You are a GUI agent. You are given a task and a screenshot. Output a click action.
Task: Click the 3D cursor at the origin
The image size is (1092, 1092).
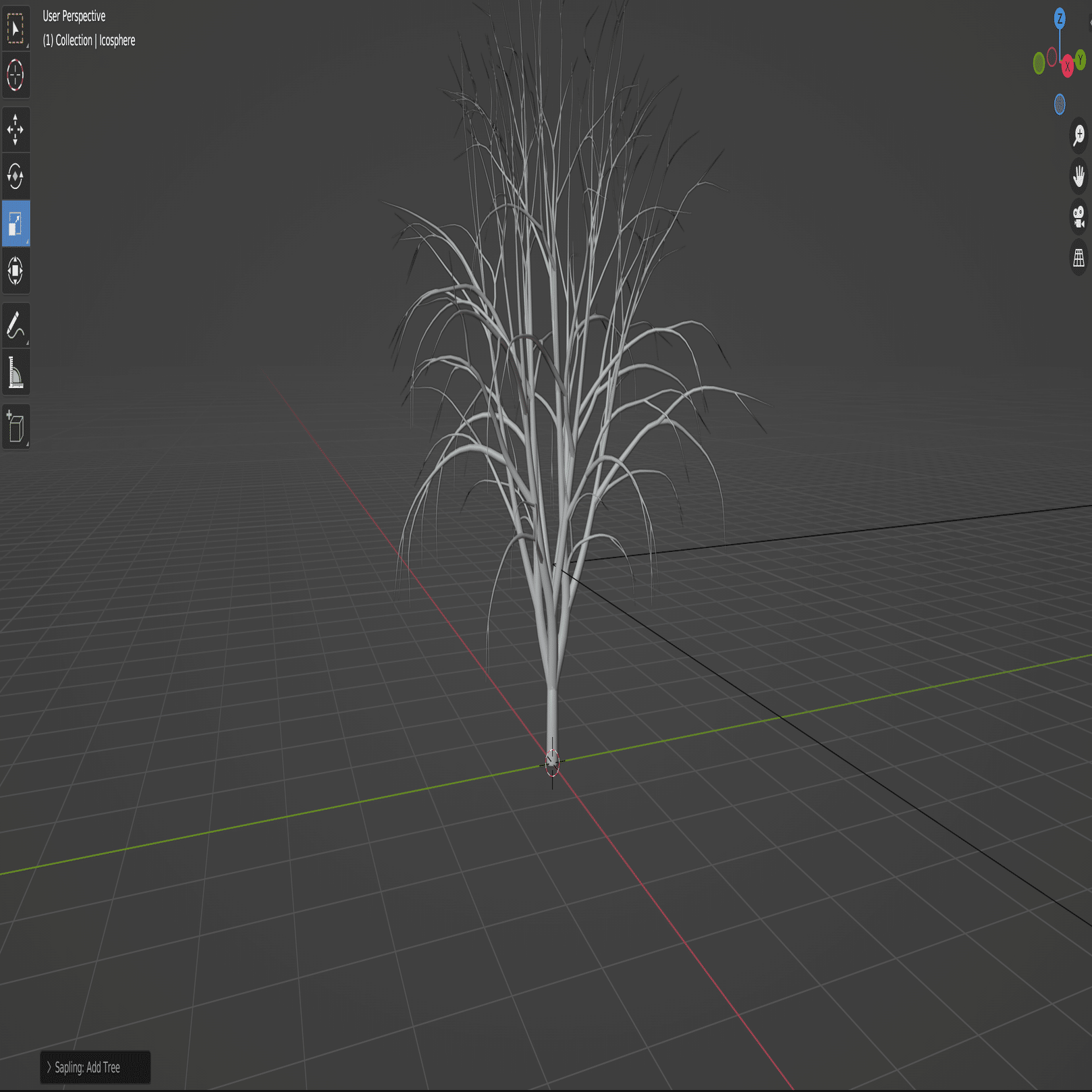click(552, 763)
